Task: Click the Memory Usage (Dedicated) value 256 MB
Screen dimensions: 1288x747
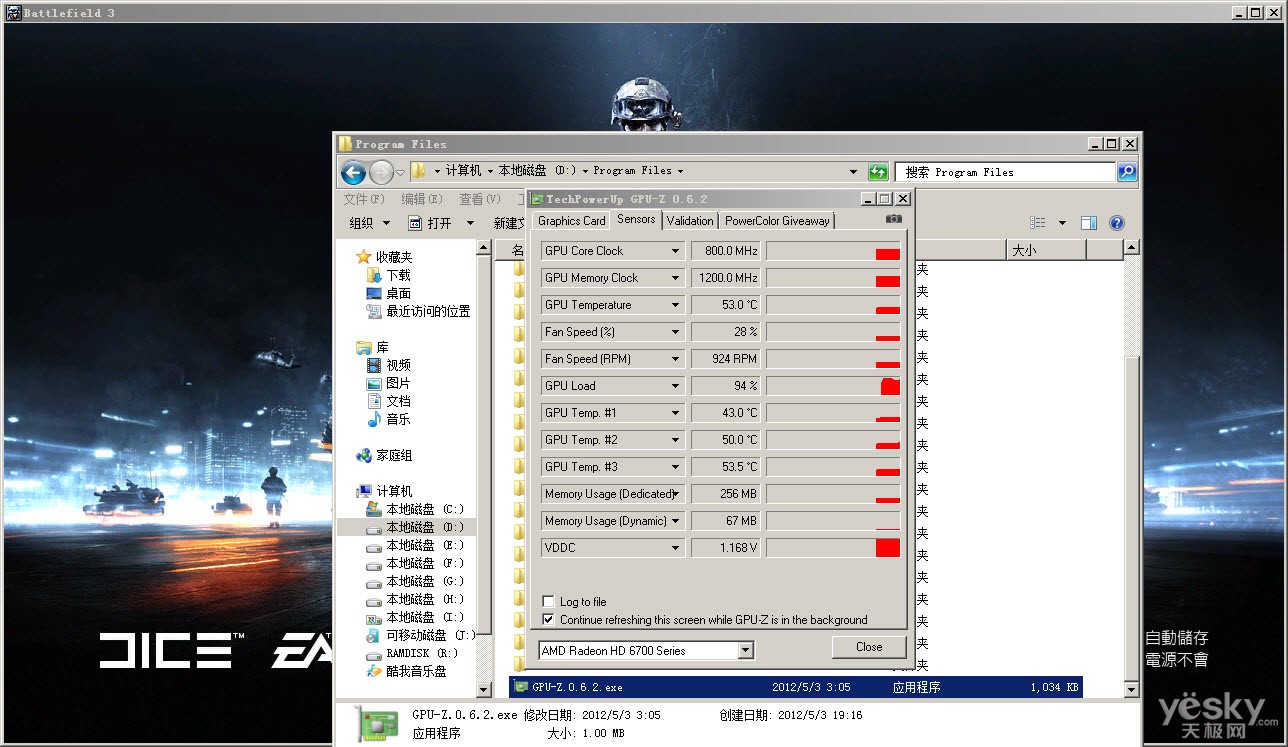Action: (x=726, y=494)
